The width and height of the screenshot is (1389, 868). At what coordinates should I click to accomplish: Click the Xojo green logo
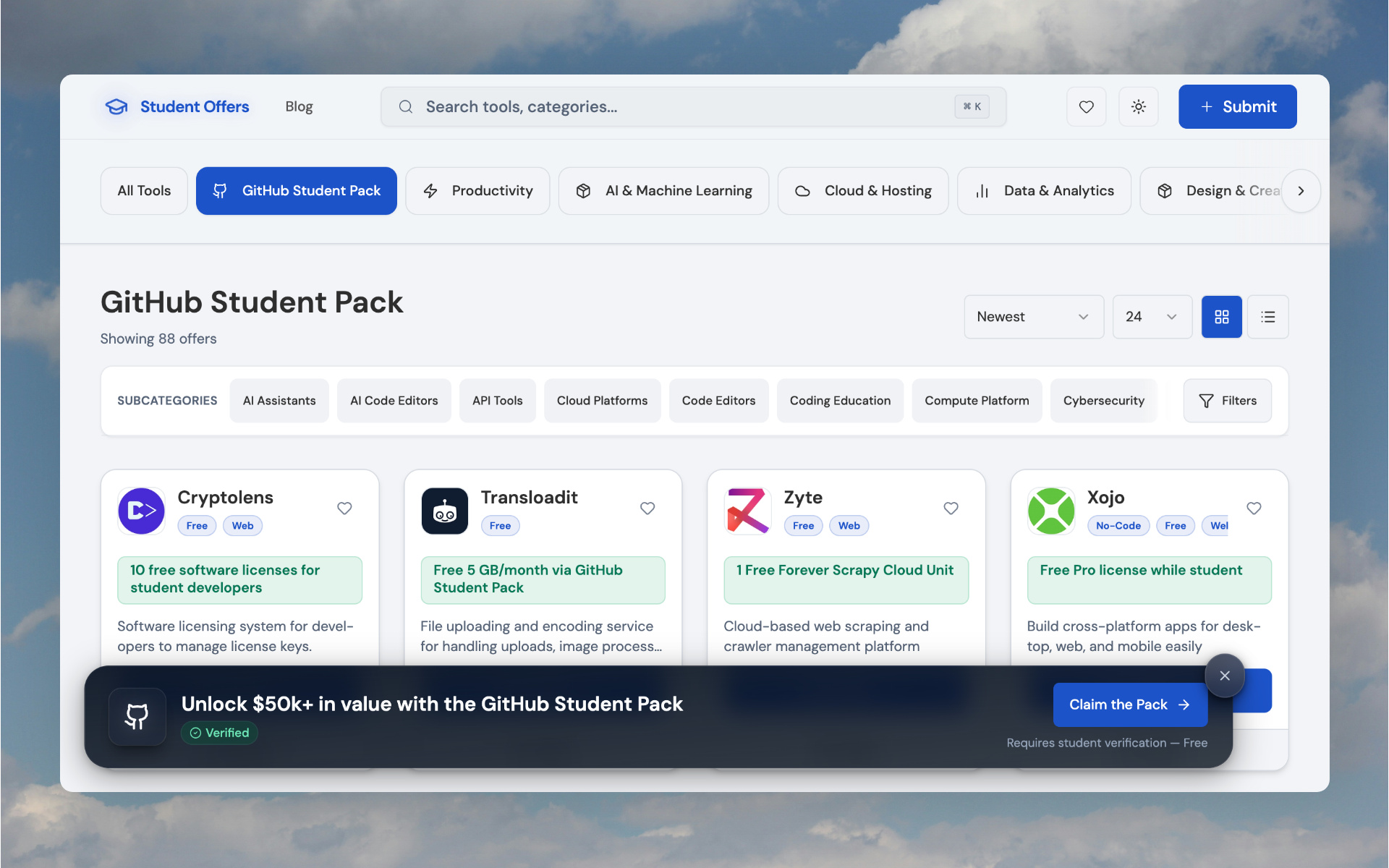click(1050, 511)
